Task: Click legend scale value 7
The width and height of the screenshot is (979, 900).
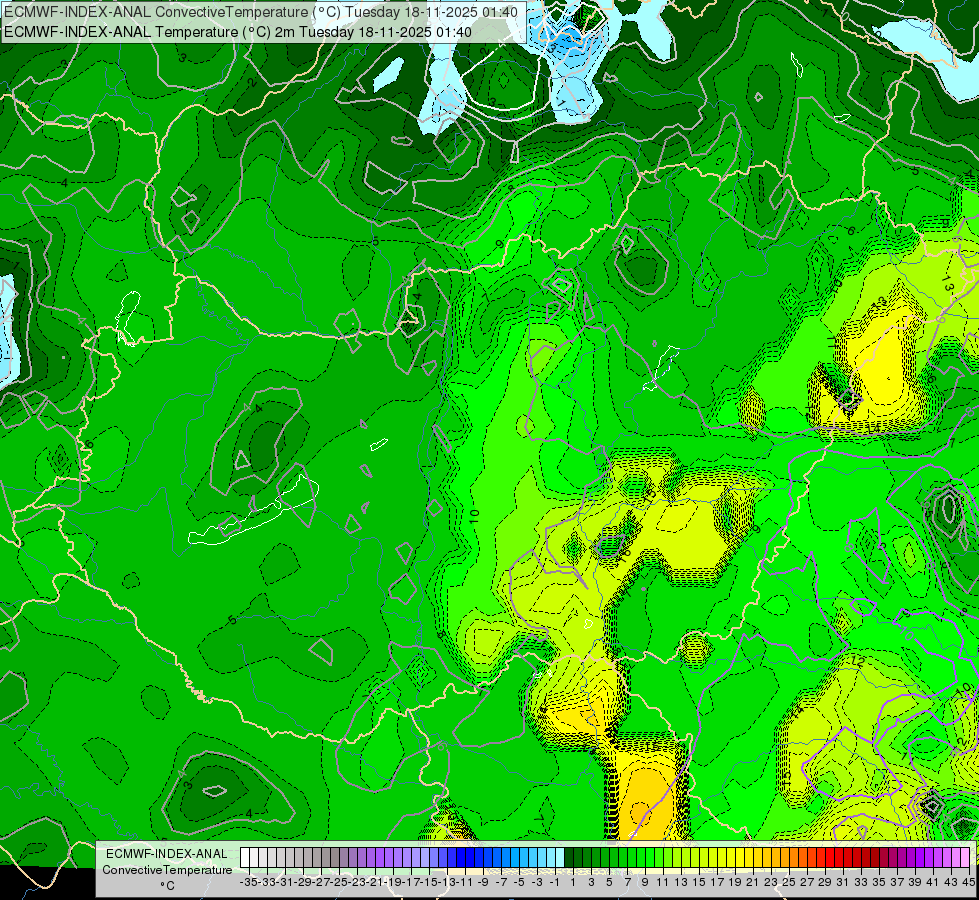Action: 627,882
